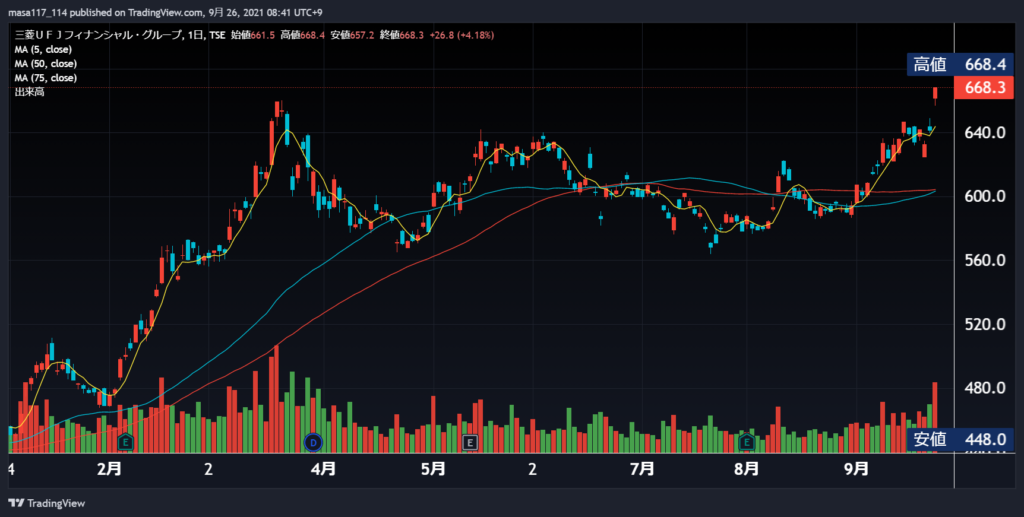Select the MA (5, close) indicator legend

[43, 50]
